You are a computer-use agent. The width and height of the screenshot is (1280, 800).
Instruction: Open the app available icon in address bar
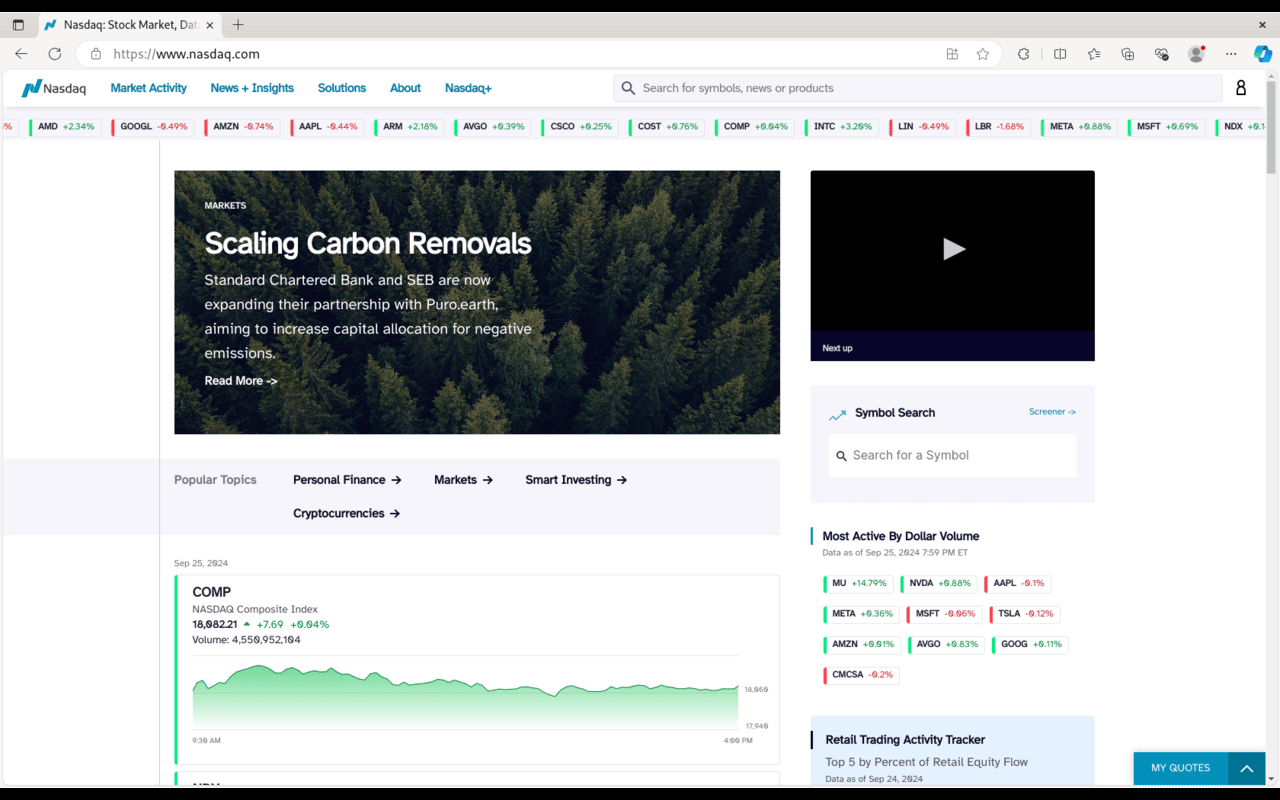tap(952, 54)
